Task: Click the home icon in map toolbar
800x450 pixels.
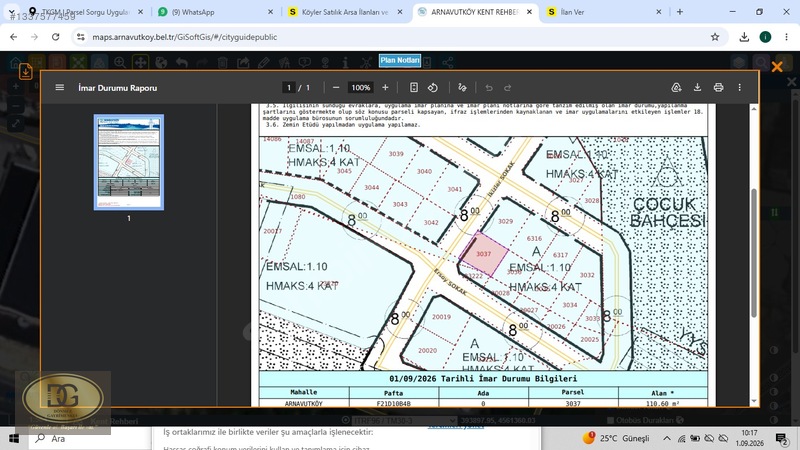Action: (16, 62)
